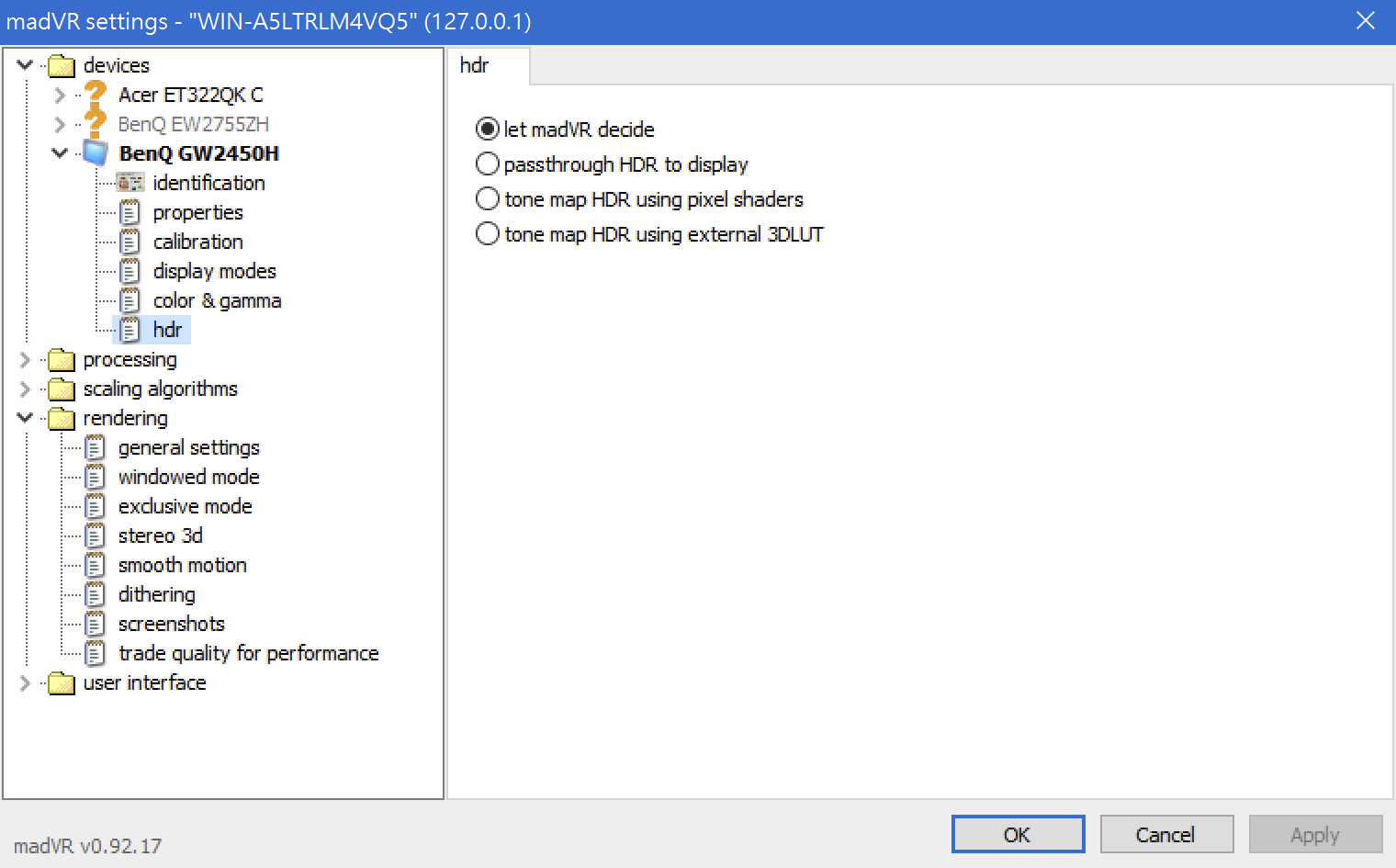Close the madVR settings window

pyautogui.click(x=1366, y=21)
